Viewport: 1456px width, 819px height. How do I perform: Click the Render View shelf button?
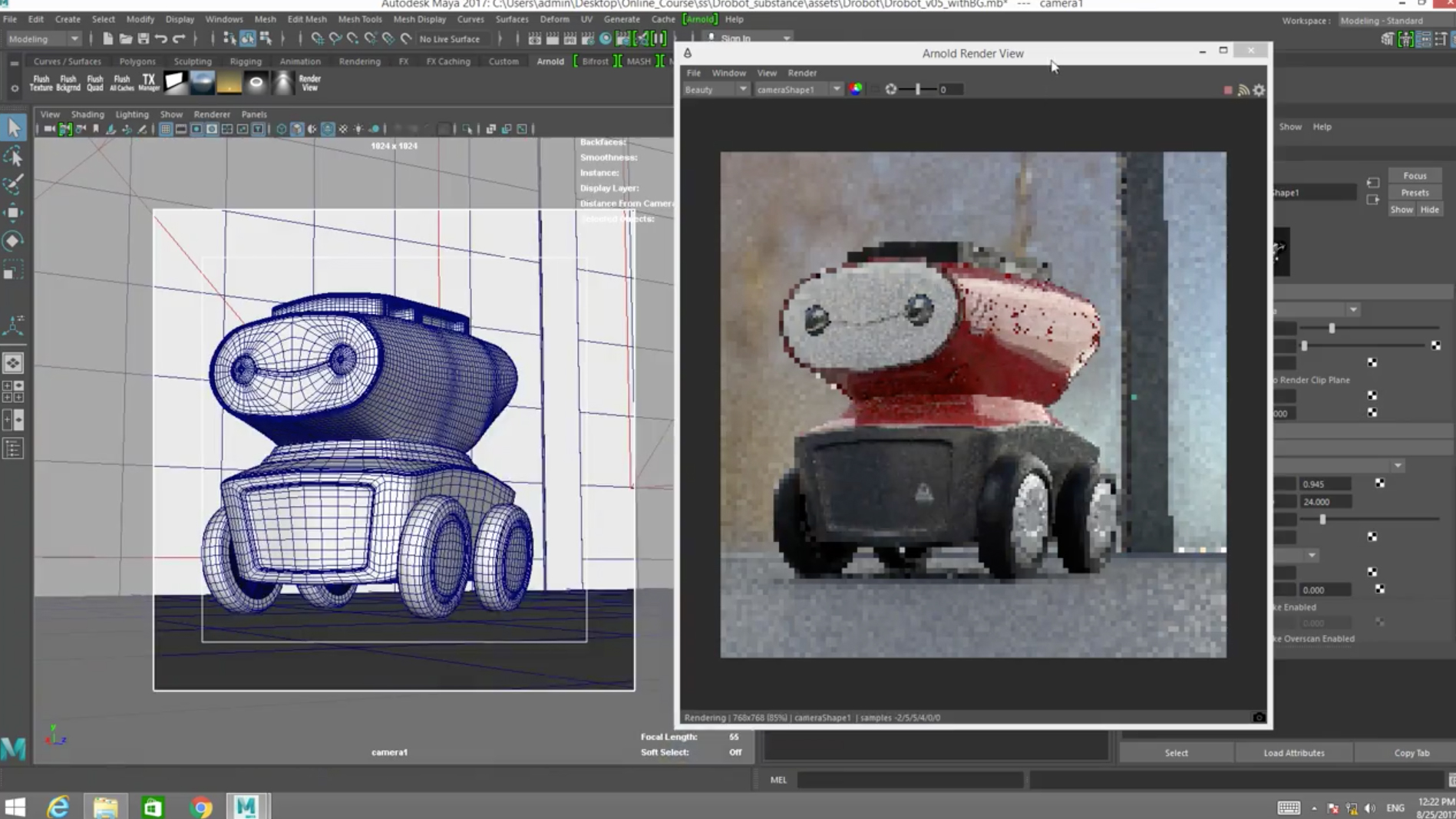pyautogui.click(x=309, y=83)
